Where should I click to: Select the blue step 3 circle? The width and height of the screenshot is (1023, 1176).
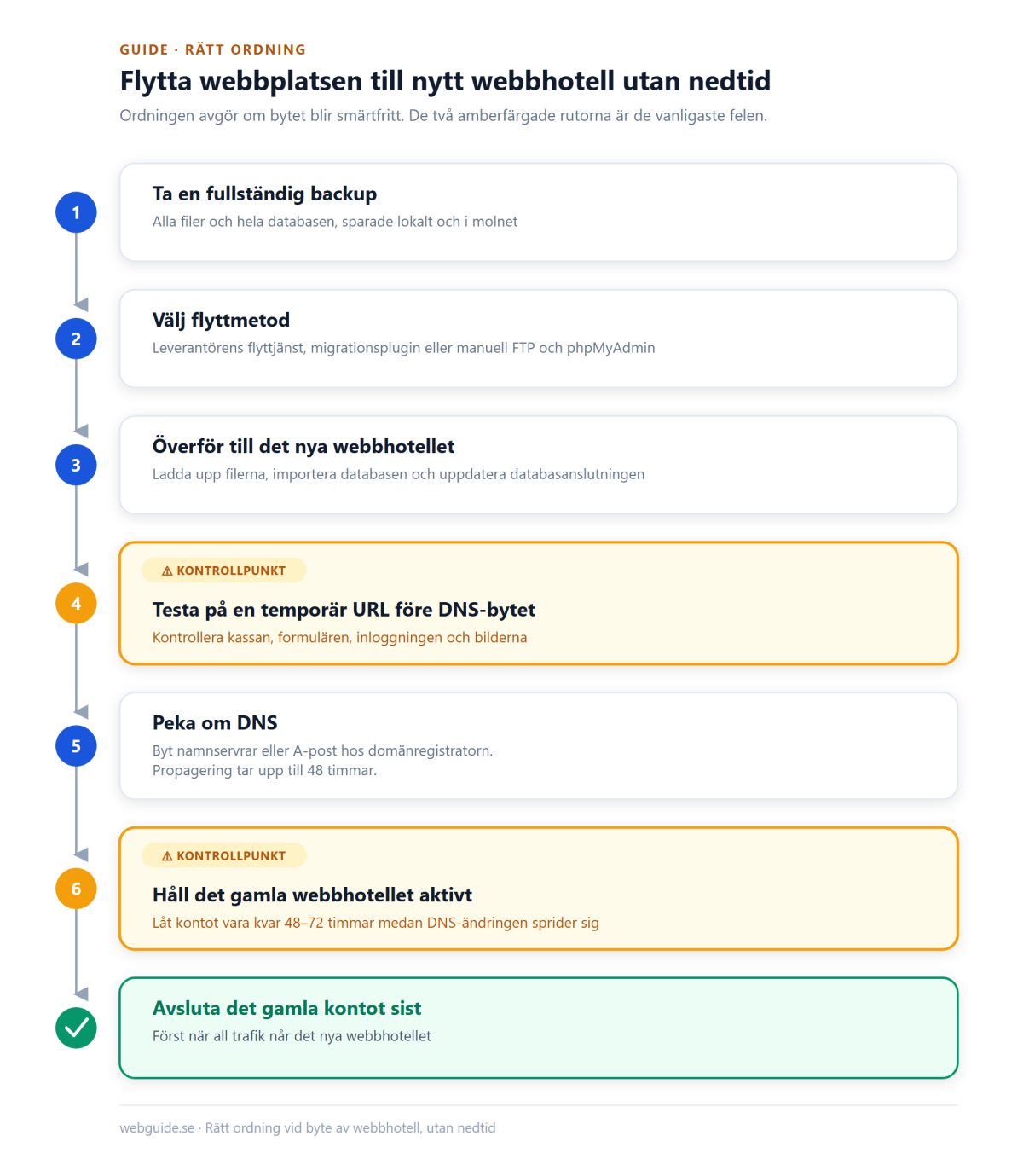76,465
